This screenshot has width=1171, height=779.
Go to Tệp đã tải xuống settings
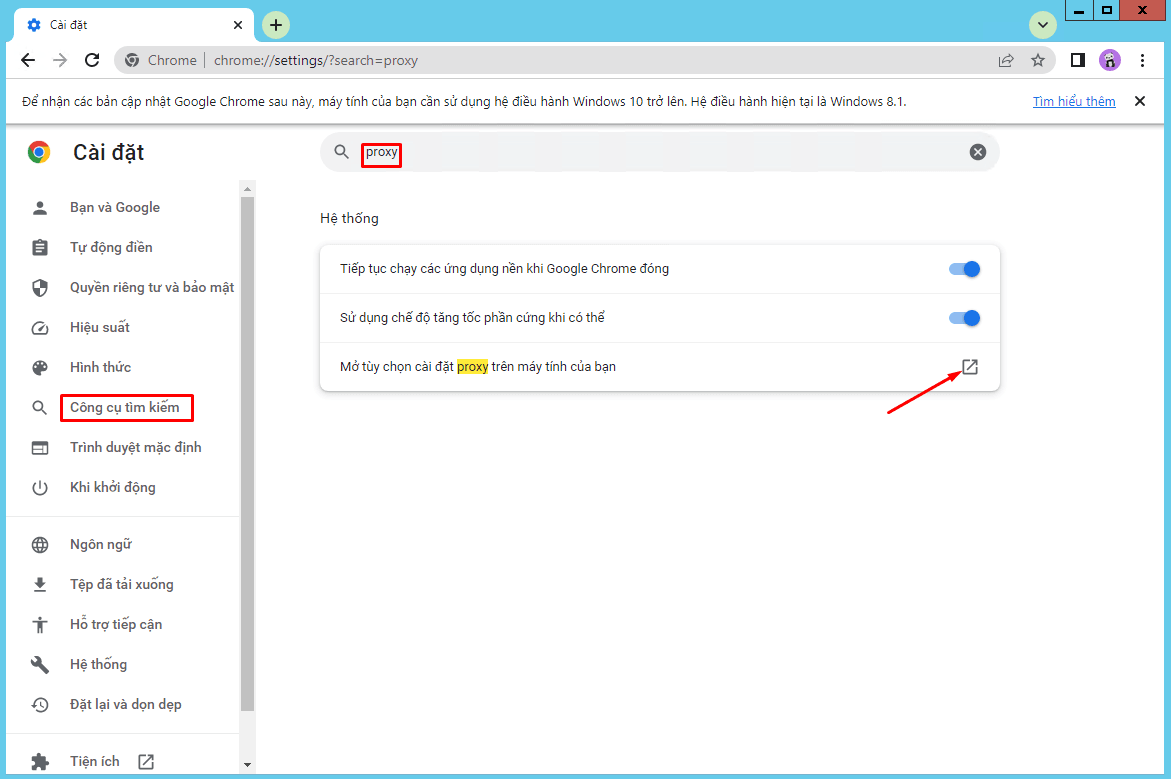[122, 585]
